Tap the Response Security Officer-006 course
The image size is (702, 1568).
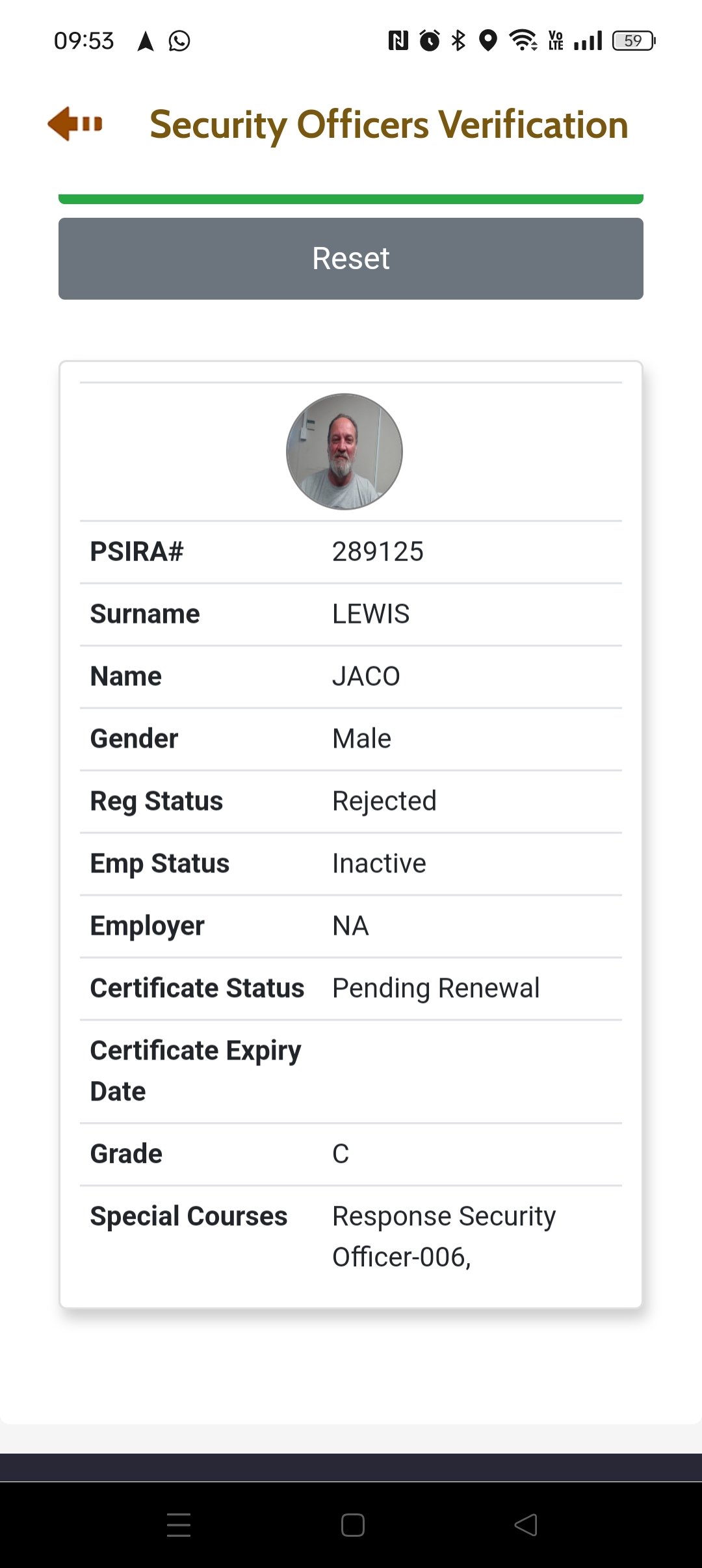click(x=444, y=1236)
